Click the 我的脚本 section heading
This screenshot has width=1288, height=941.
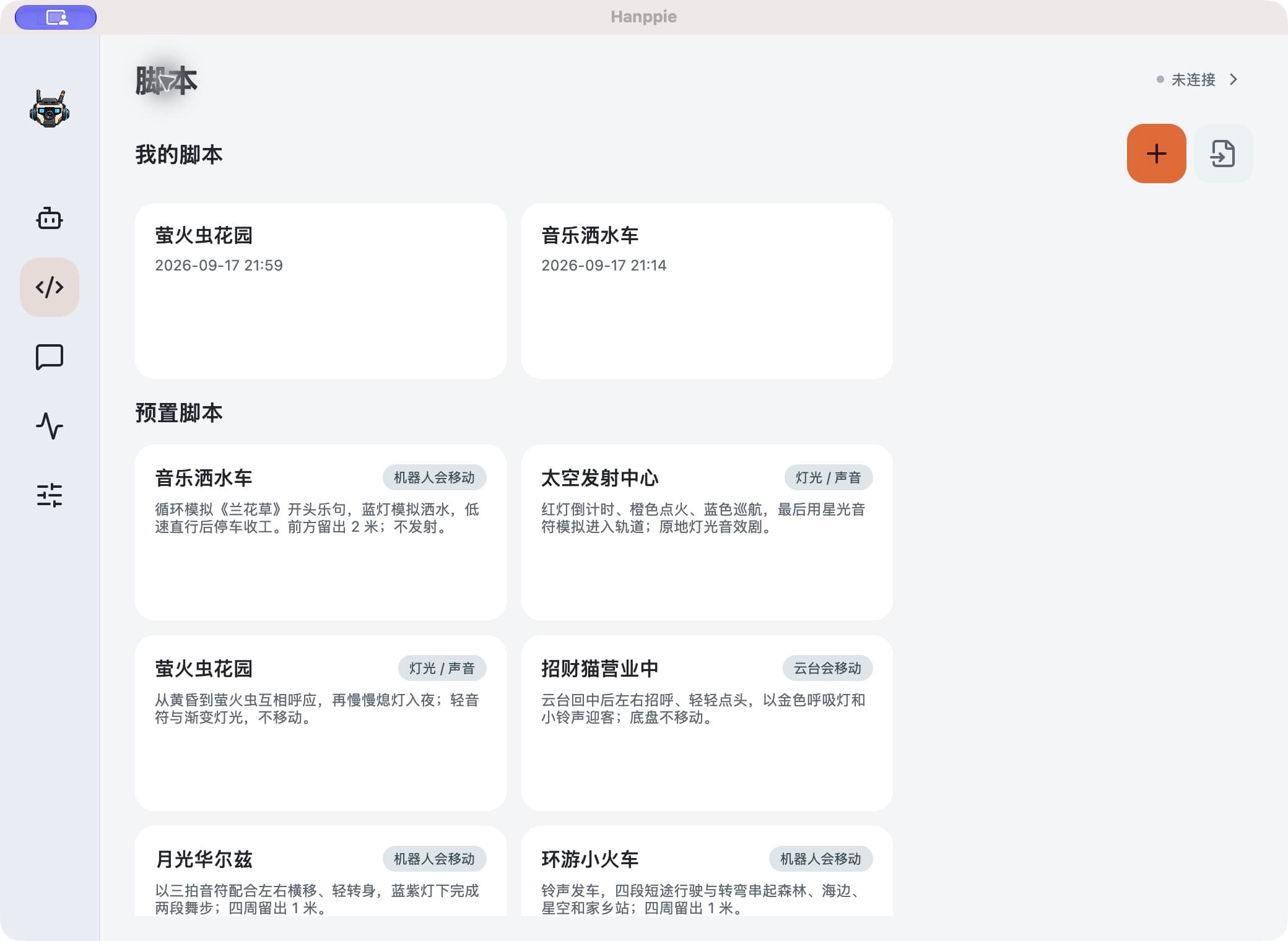point(179,155)
